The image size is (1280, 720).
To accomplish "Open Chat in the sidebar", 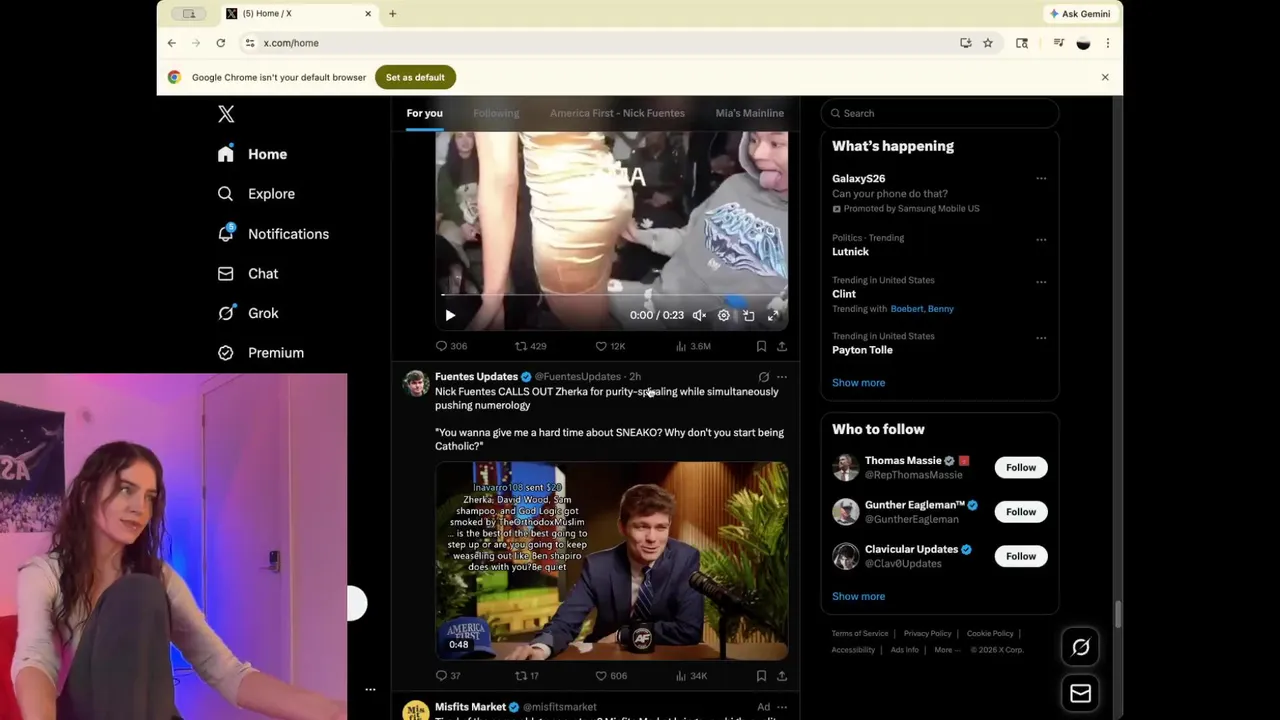I will click(249, 273).
